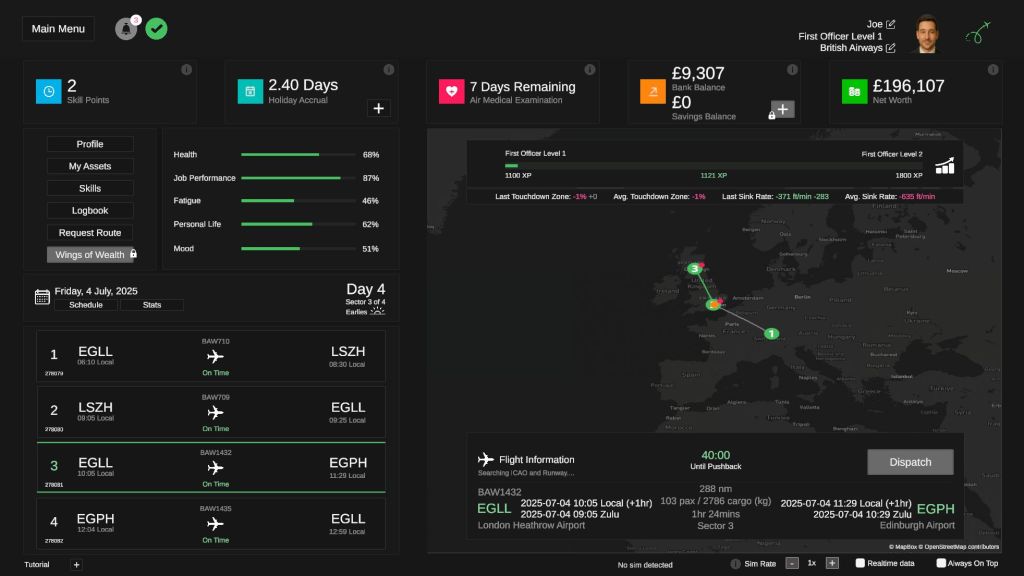Click the green checkmark status icon
Image resolution: width=1024 pixels, height=576 pixels.
coord(156,29)
